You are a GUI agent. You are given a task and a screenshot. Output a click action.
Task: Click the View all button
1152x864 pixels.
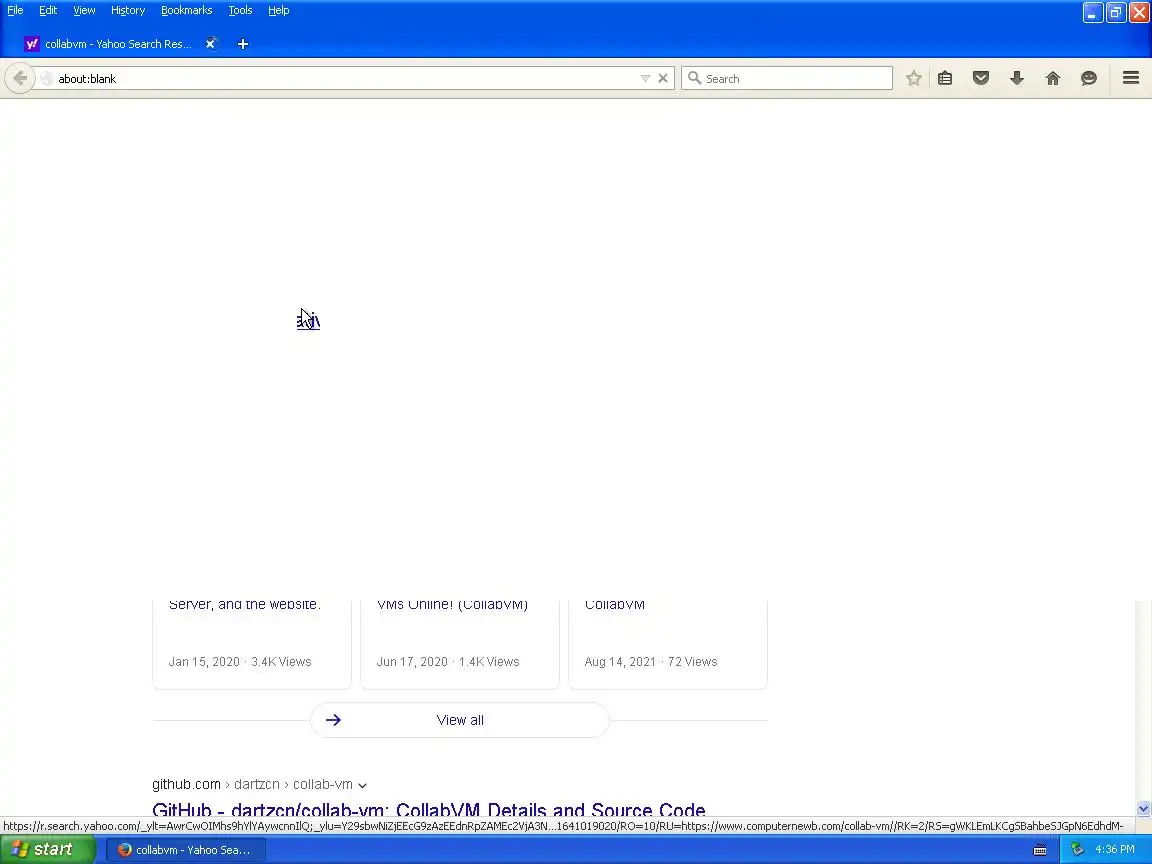tap(460, 720)
